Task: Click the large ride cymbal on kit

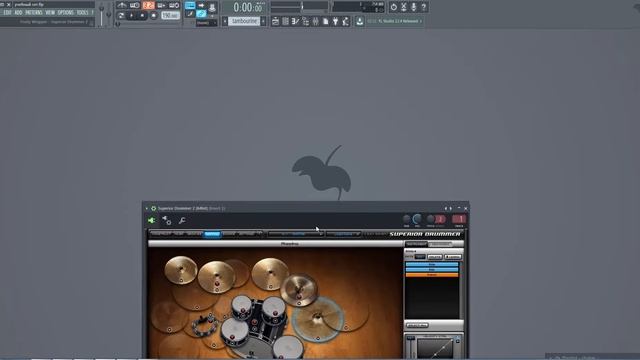Action: click(x=318, y=318)
